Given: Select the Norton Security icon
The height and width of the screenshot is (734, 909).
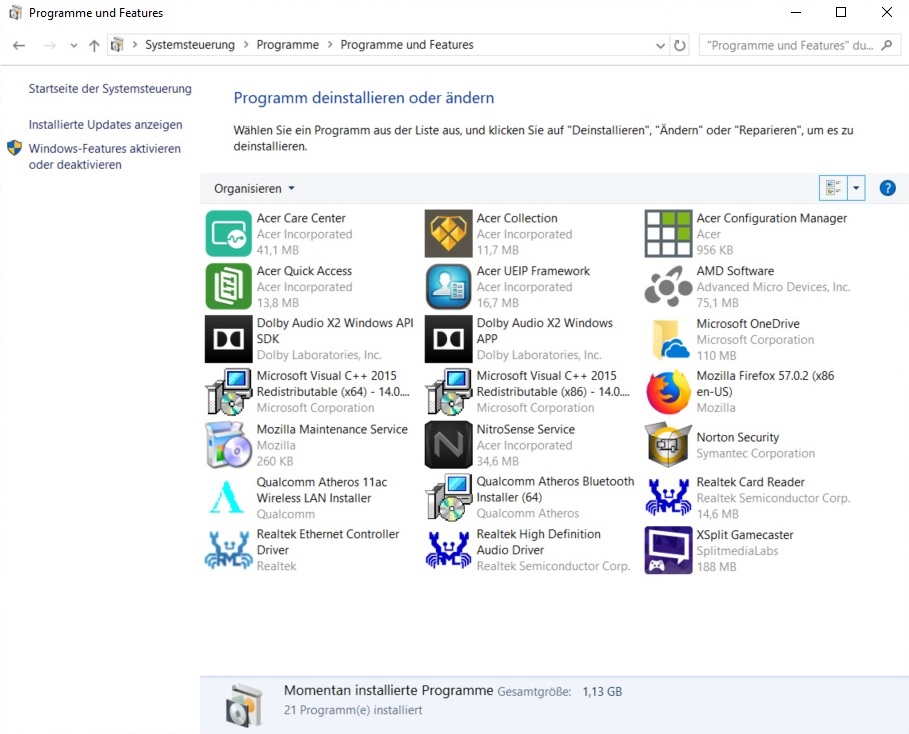Looking at the screenshot, I should (x=668, y=445).
